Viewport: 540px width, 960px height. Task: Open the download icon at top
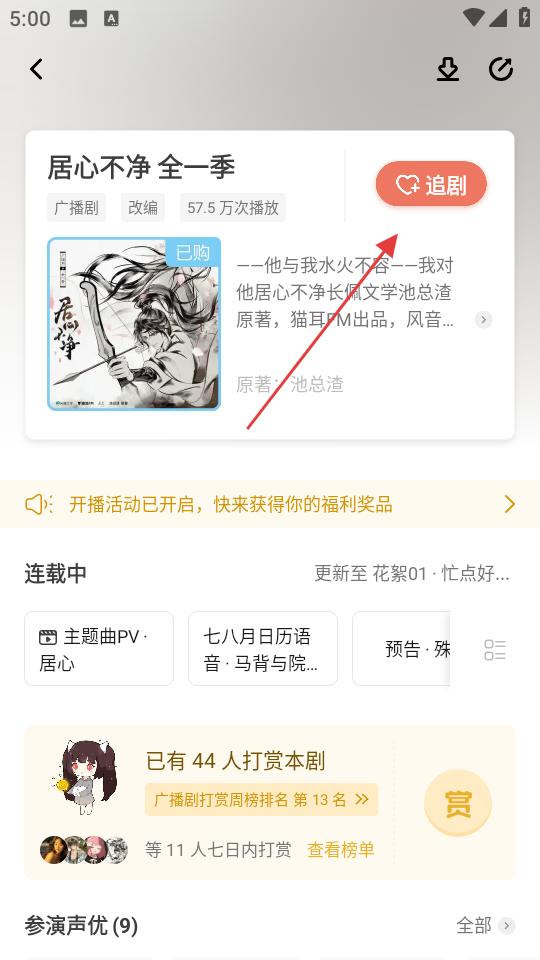coord(448,69)
